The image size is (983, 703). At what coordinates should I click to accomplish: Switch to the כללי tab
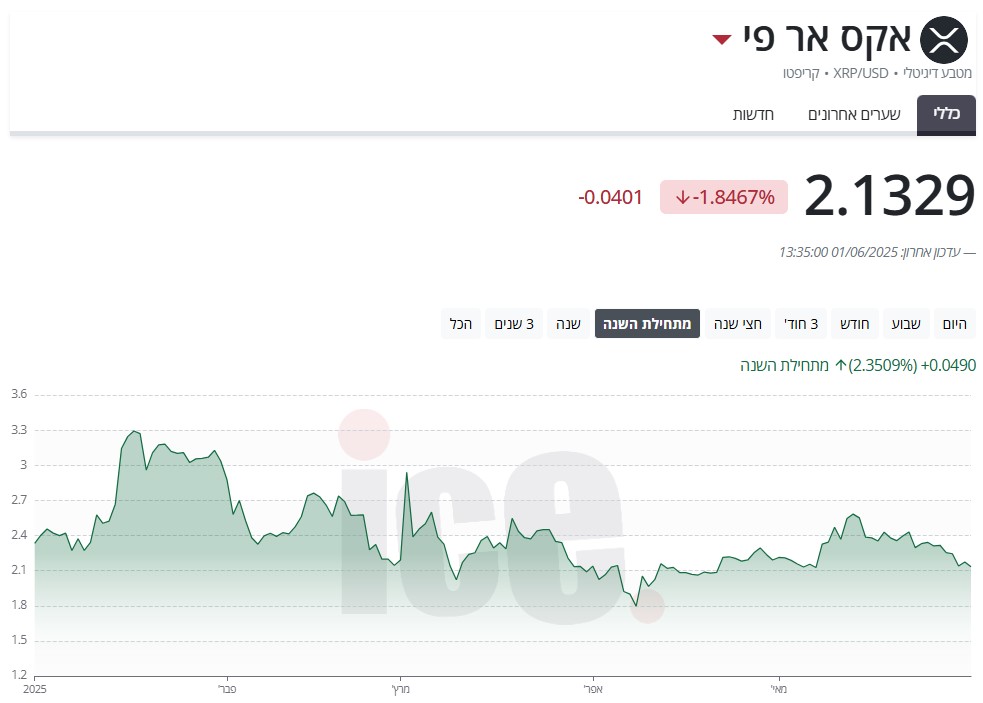pyautogui.click(x=946, y=114)
